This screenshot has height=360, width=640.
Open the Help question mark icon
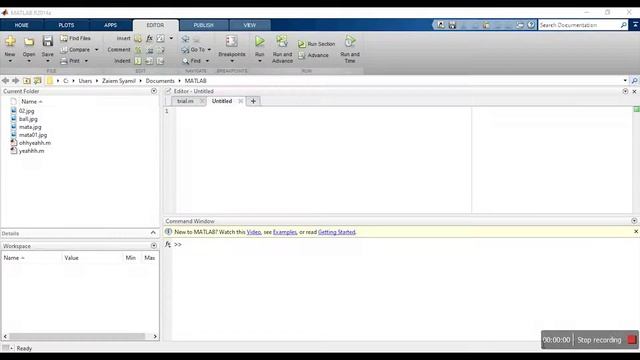pos(531,25)
